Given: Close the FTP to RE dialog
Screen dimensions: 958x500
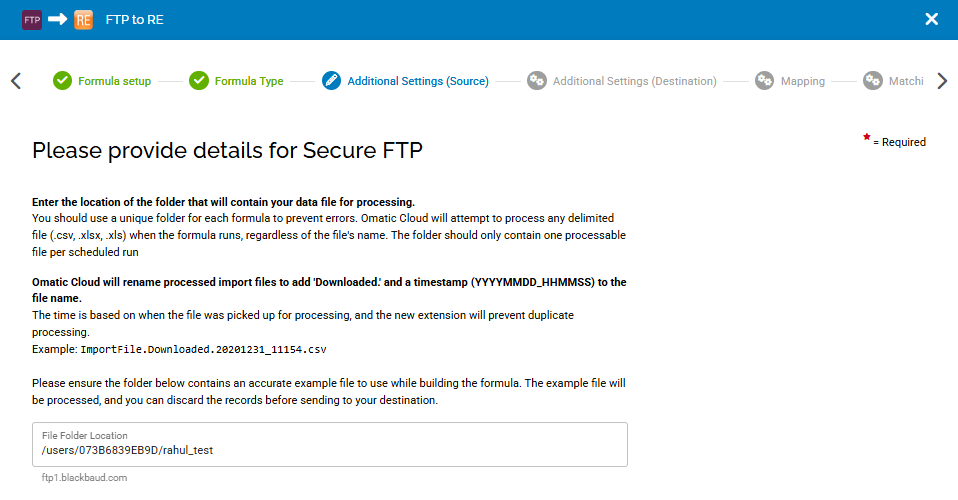Looking at the screenshot, I should coord(931,19).
